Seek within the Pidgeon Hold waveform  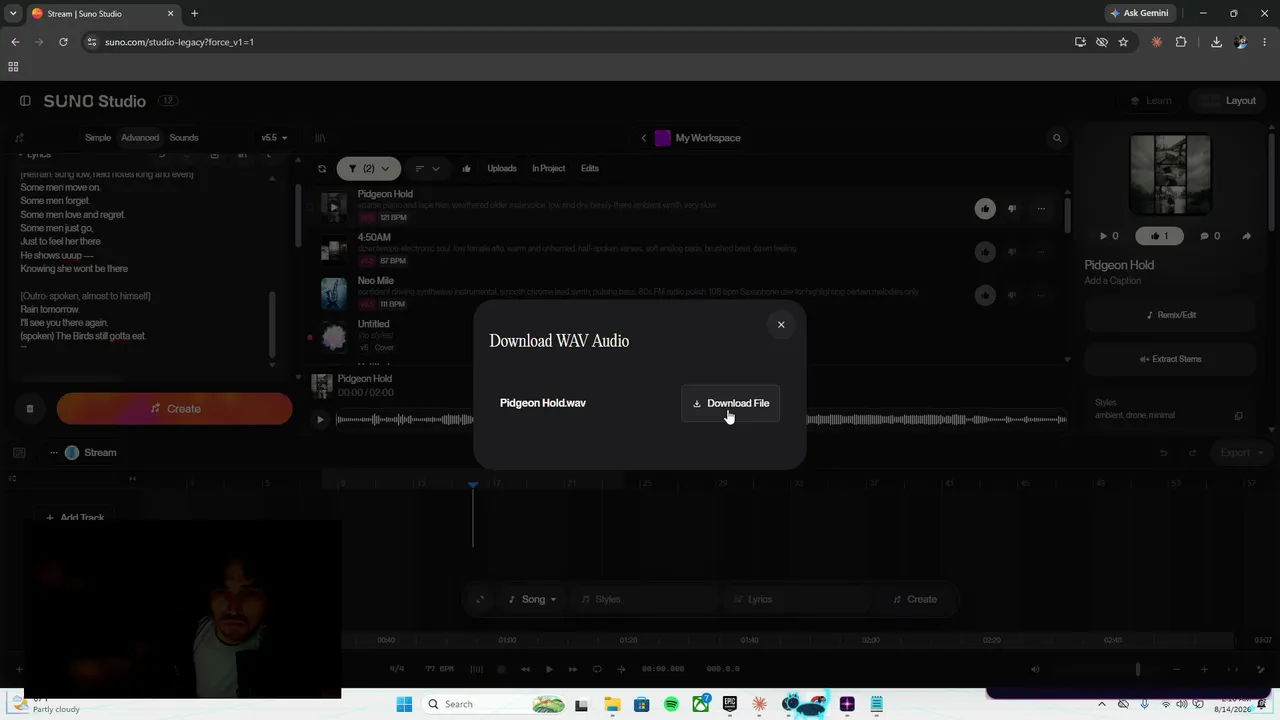tap(701, 420)
